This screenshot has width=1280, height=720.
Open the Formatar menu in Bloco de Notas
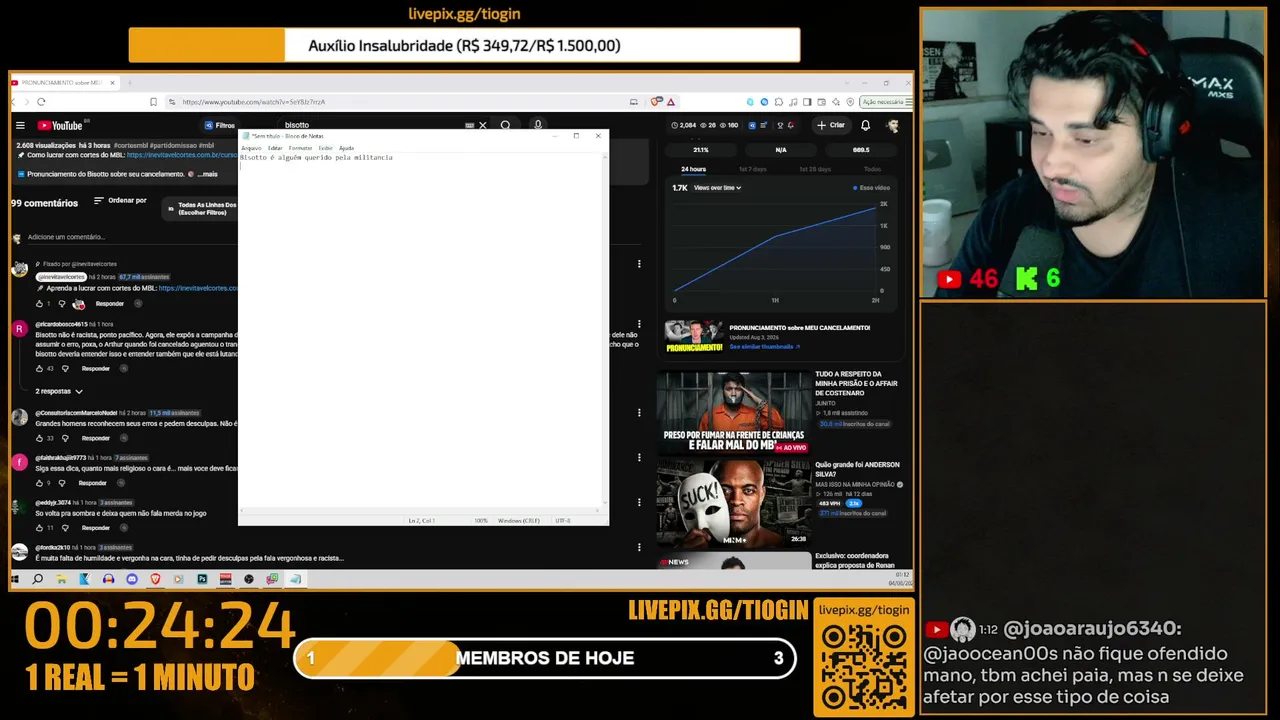[300, 148]
